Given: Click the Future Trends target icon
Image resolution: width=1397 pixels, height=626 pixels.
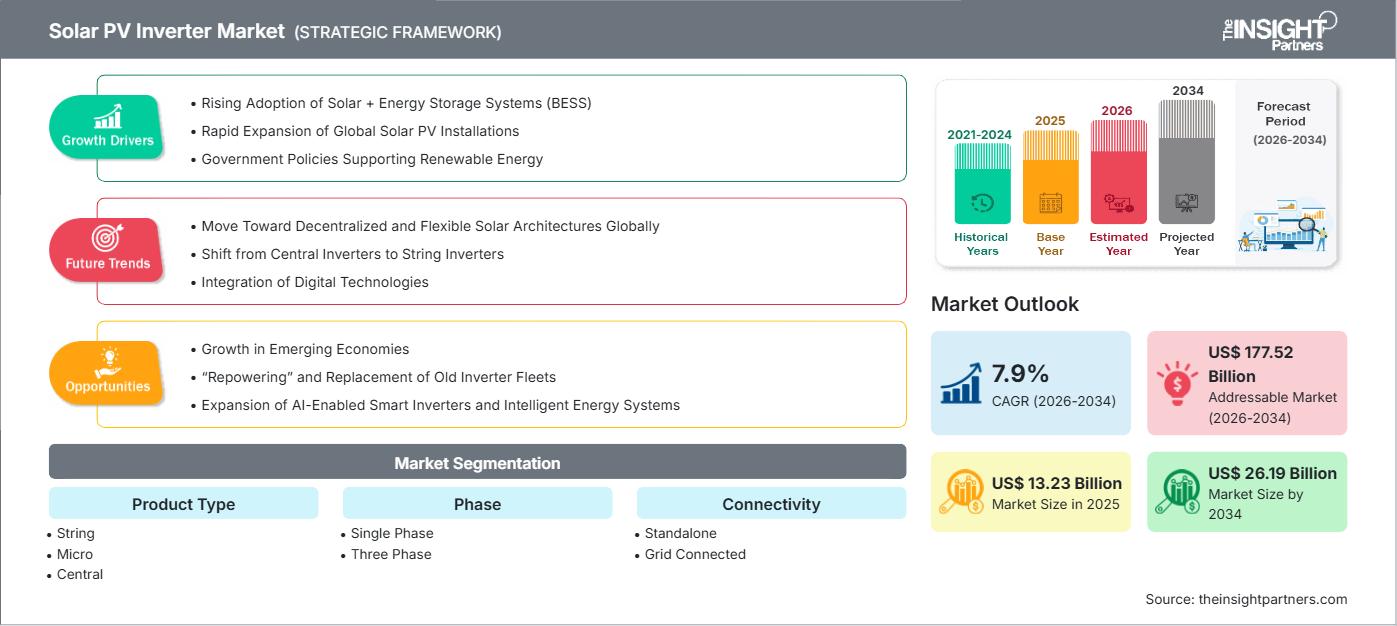Looking at the screenshot, I should click(x=107, y=238).
